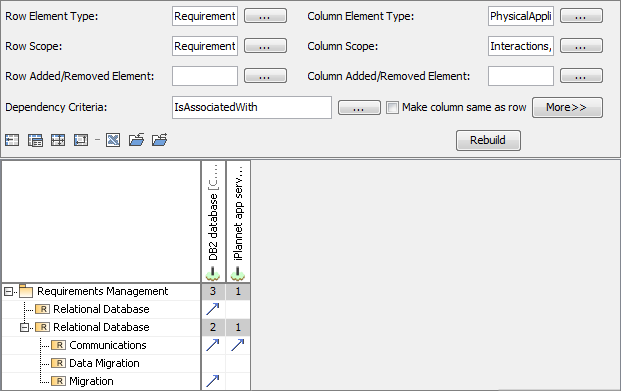The width and height of the screenshot is (621, 391).
Task: Click the R icon beside the last Migration row
Action: (59, 381)
